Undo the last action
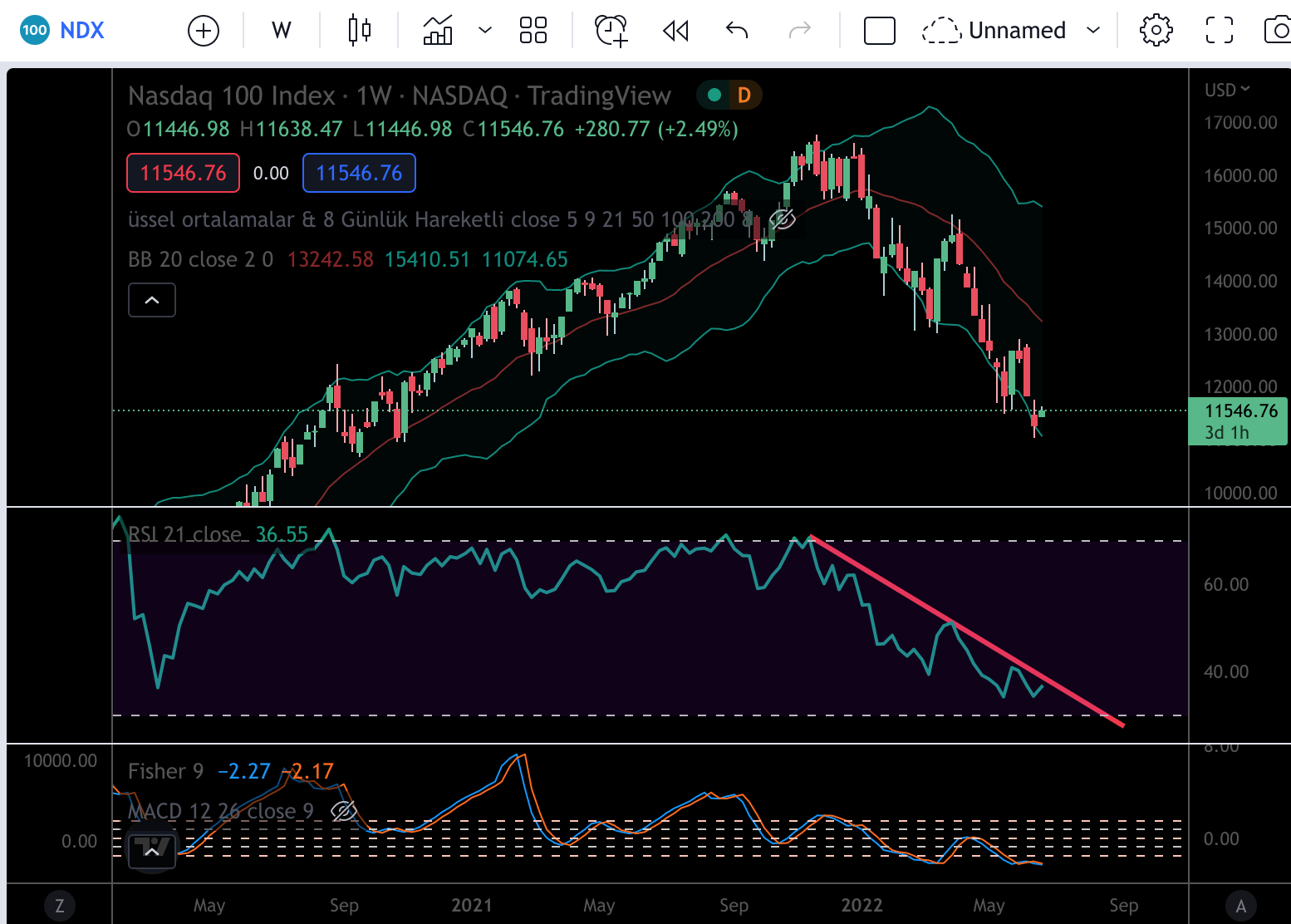 click(x=737, y=31)
